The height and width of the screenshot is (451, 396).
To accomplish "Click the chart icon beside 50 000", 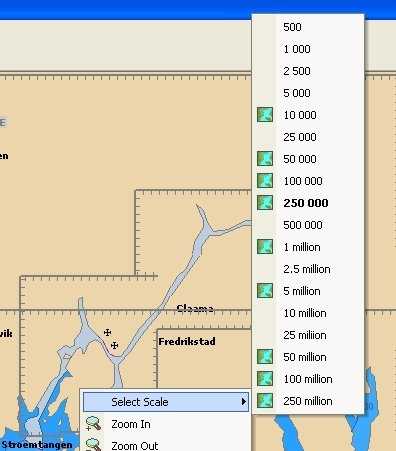I will tap(265, 159).
